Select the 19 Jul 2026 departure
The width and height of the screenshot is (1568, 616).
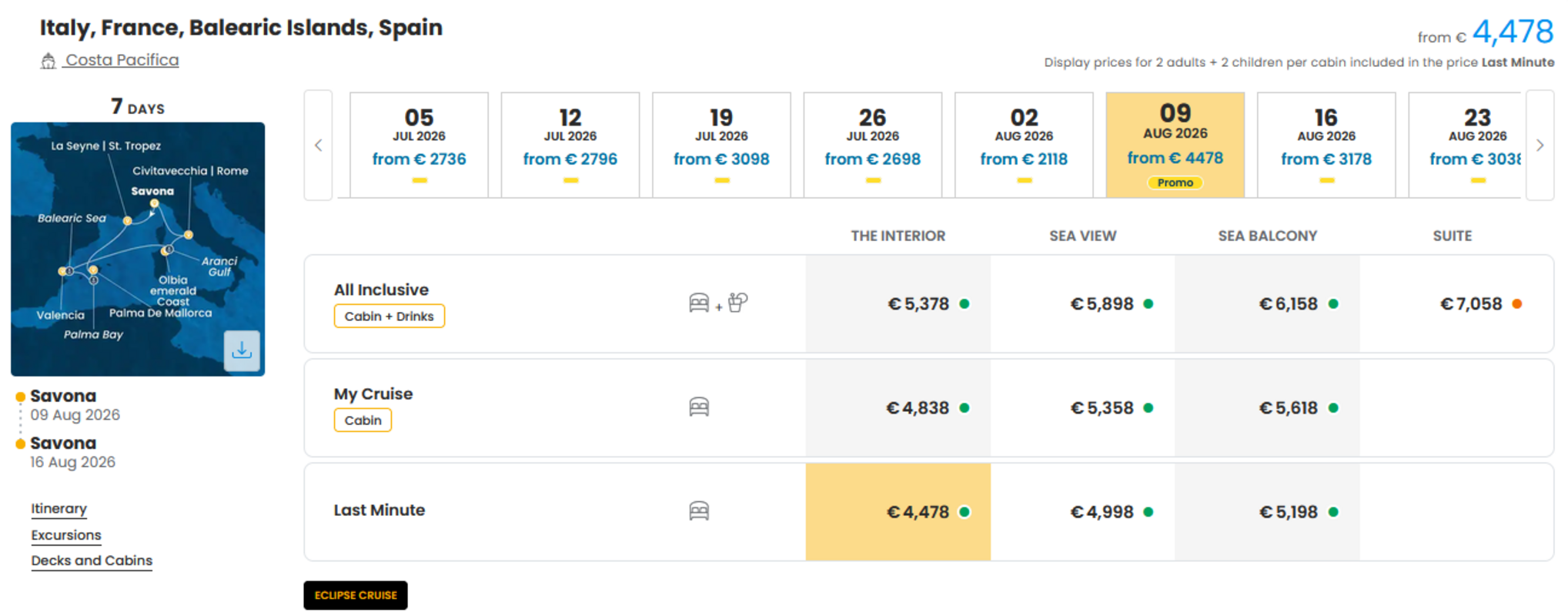(x=721, y=146)
